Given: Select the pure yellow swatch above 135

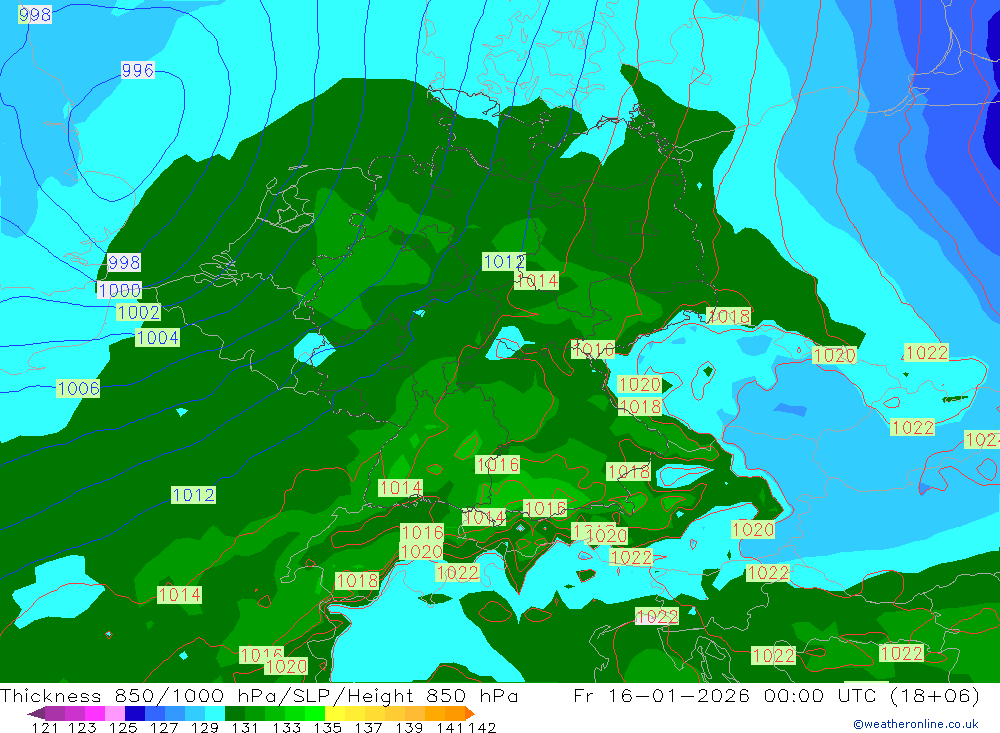Looking at the screenshot, I should (335, 713).
